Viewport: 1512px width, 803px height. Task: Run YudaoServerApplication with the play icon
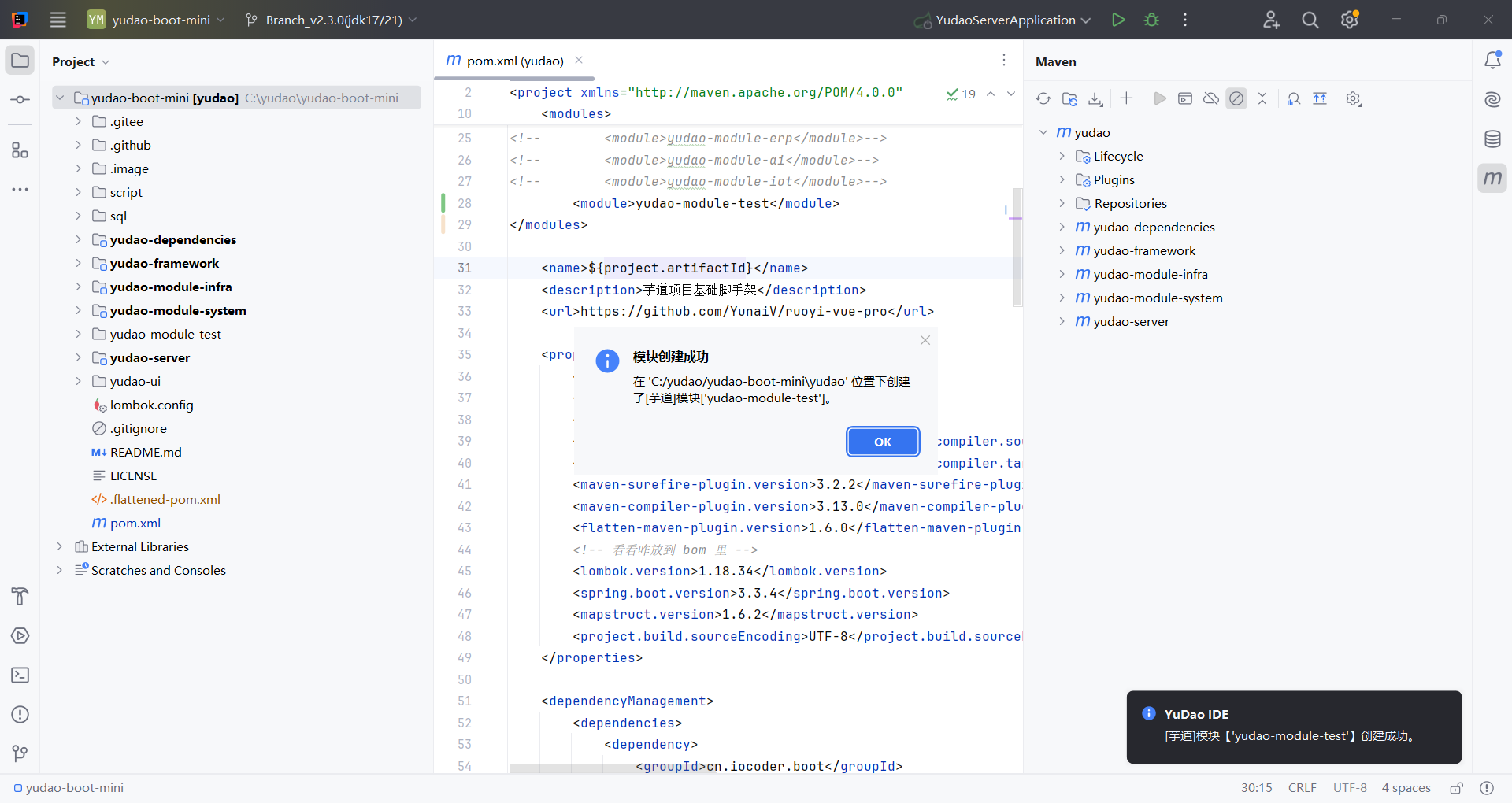pyautogui.click(x=1117, y=20)
